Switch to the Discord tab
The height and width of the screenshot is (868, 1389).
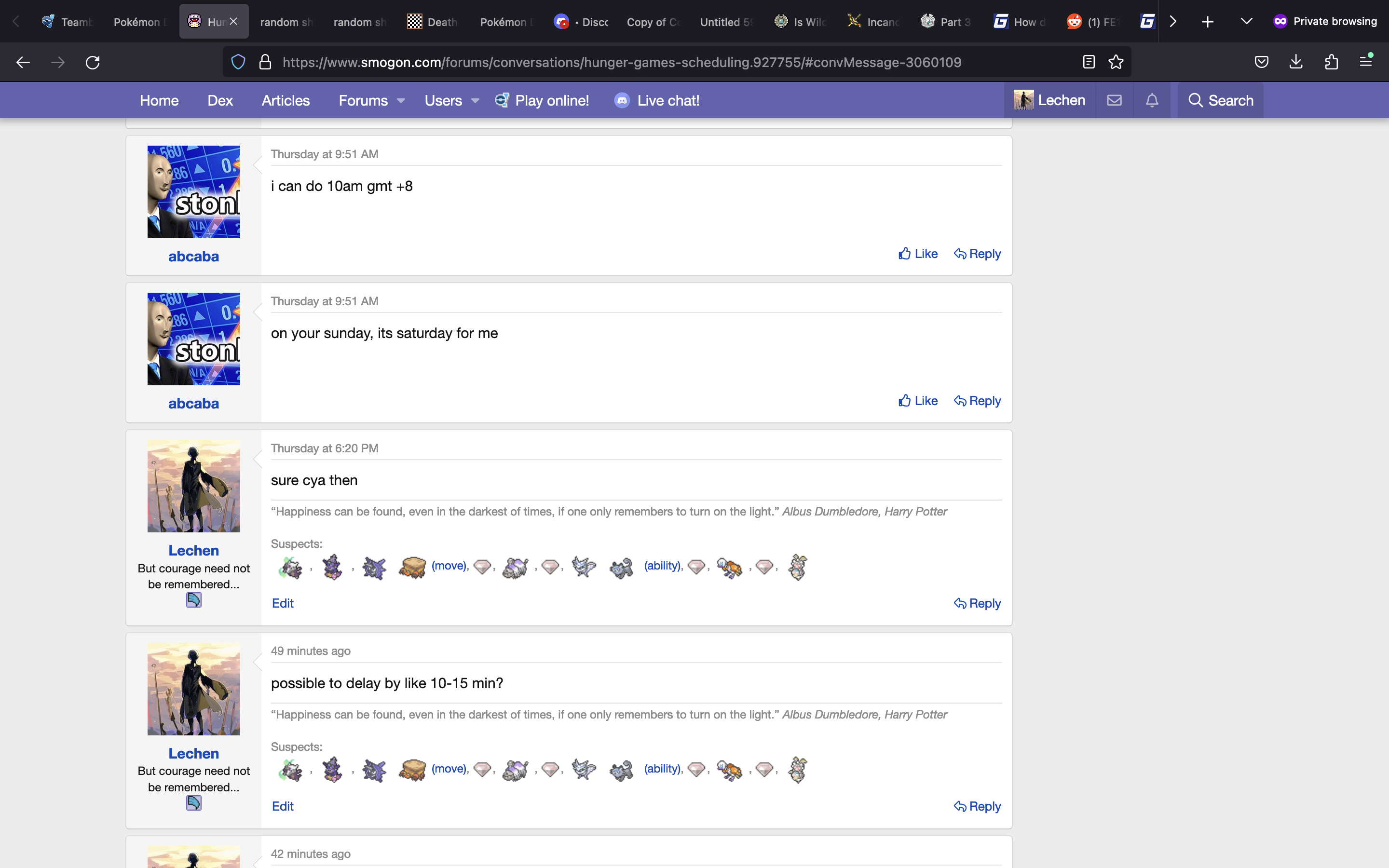pos(581,22)
